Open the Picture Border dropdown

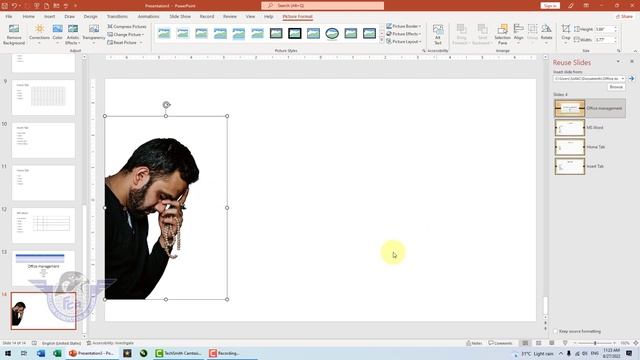pos(403,26)
